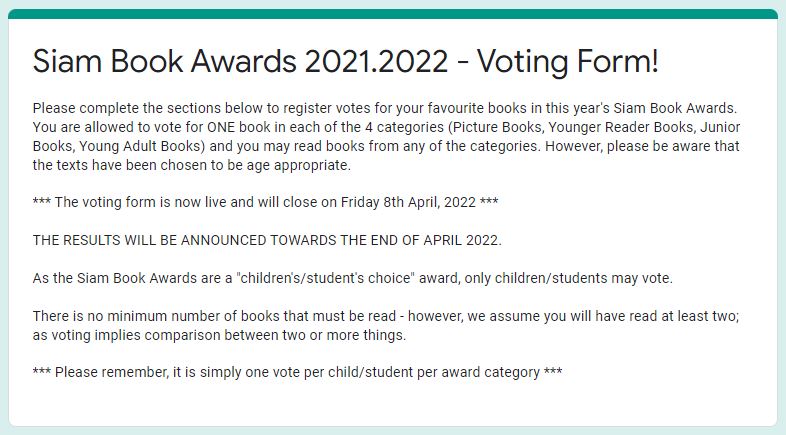Click the teal accent bar atop the form

point(393,14)
